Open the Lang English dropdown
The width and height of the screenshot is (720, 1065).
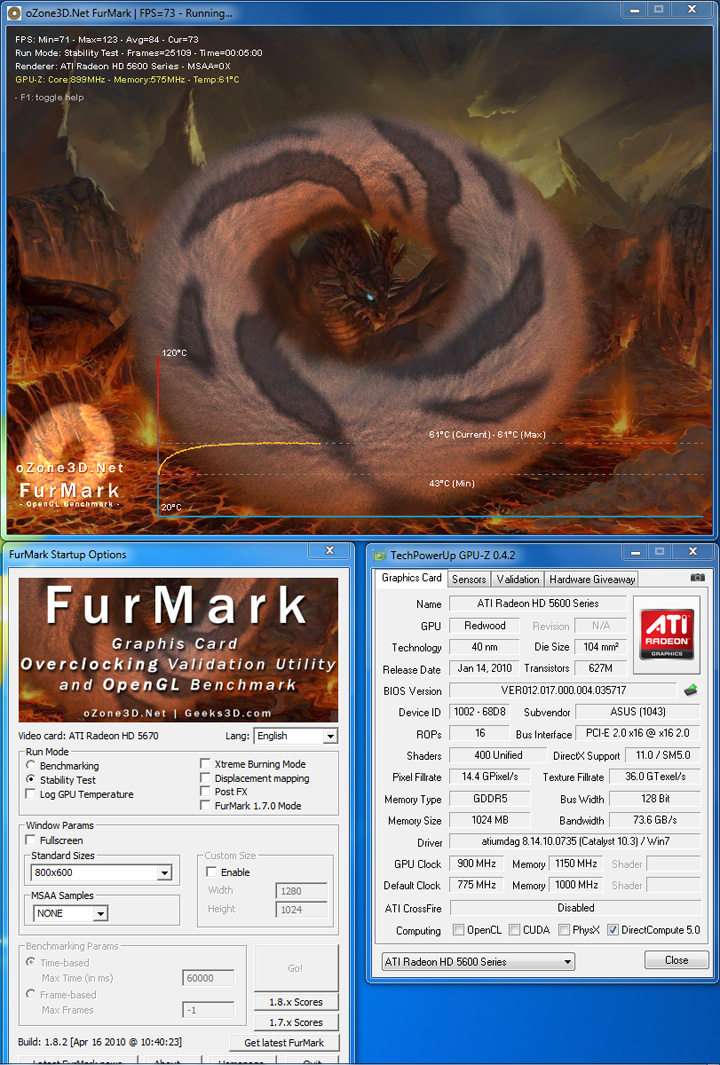295,736
